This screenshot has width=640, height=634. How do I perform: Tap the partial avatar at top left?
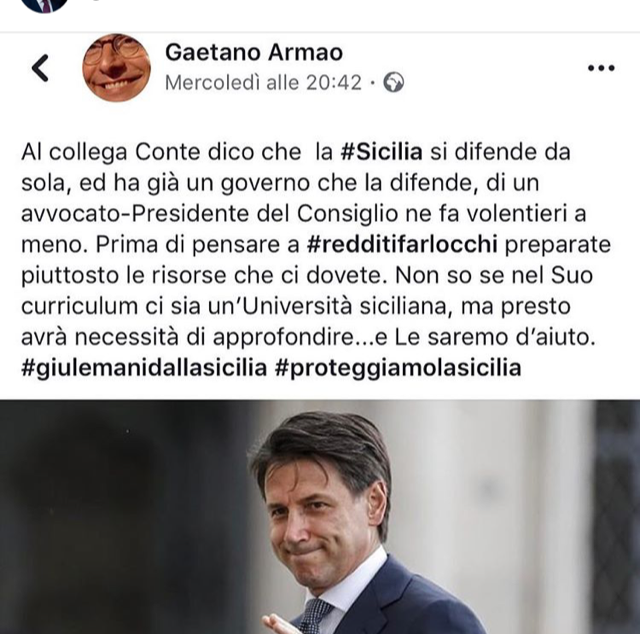point(44,5)
